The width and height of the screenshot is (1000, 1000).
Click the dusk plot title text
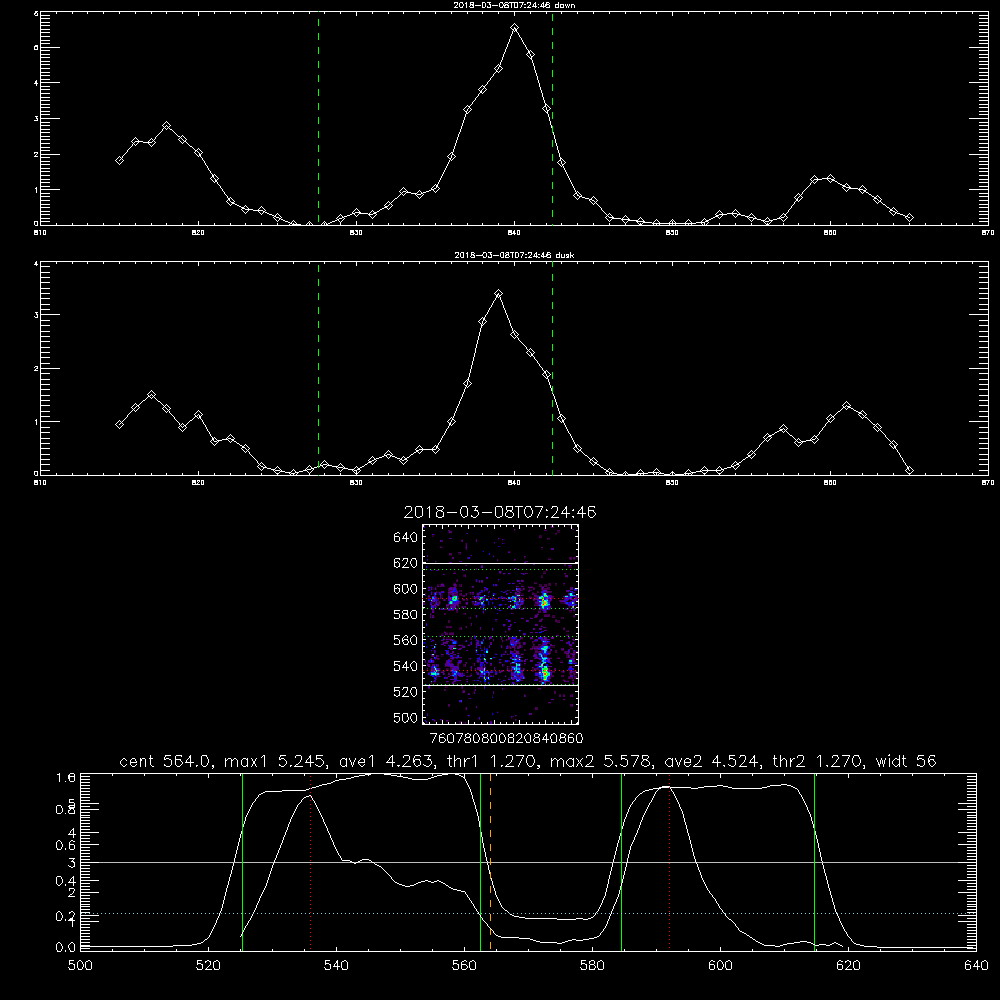[x=514, y=255]
